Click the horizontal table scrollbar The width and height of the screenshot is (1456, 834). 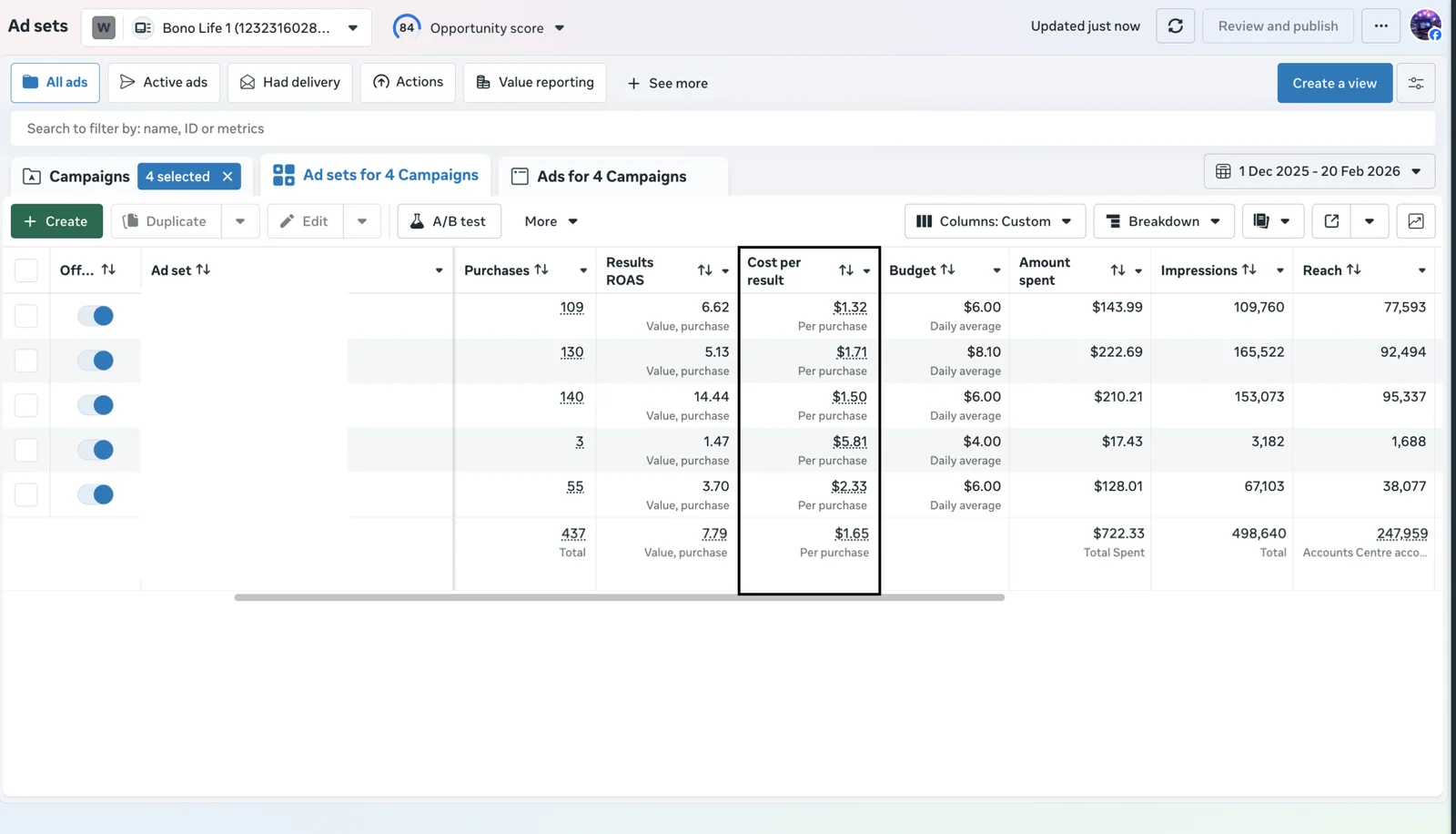coord(619,597)
